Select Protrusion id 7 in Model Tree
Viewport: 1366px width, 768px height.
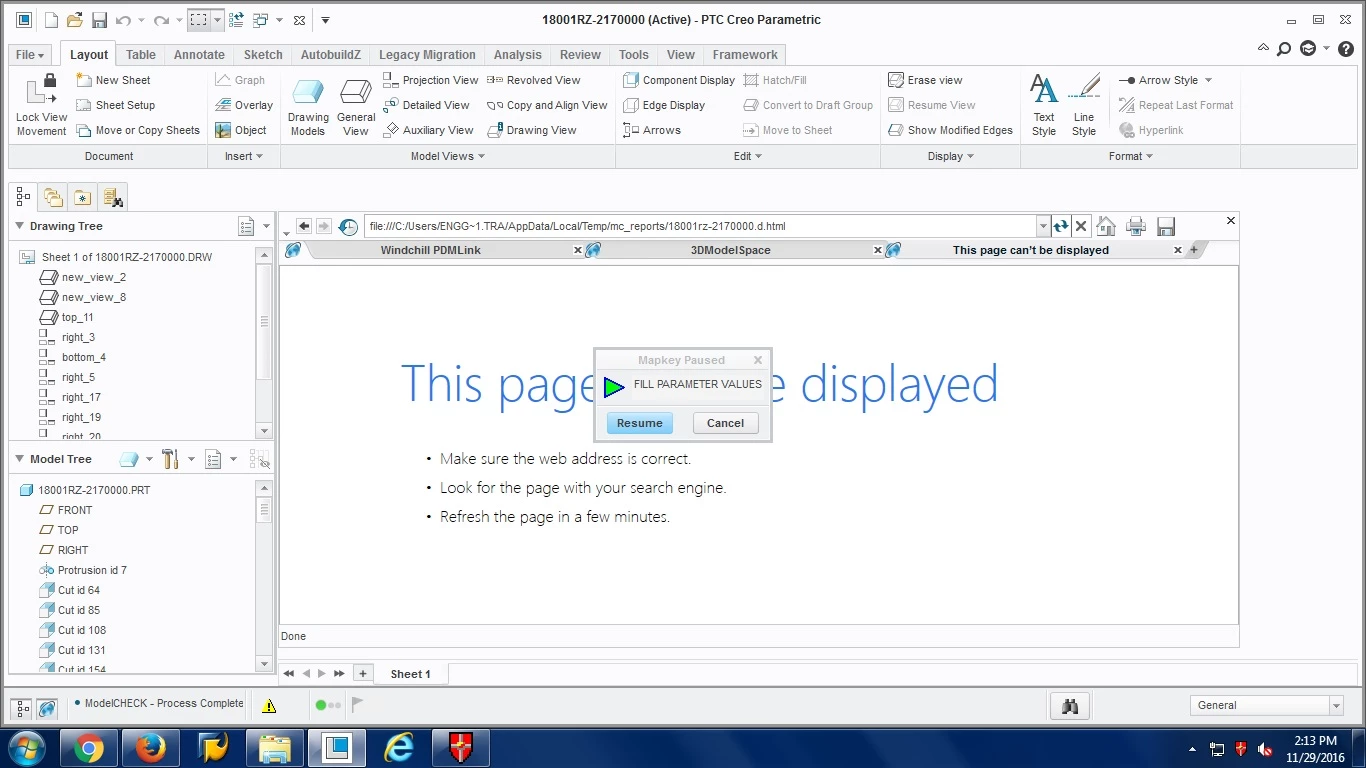pyautogui.click(x=92, y=570)
